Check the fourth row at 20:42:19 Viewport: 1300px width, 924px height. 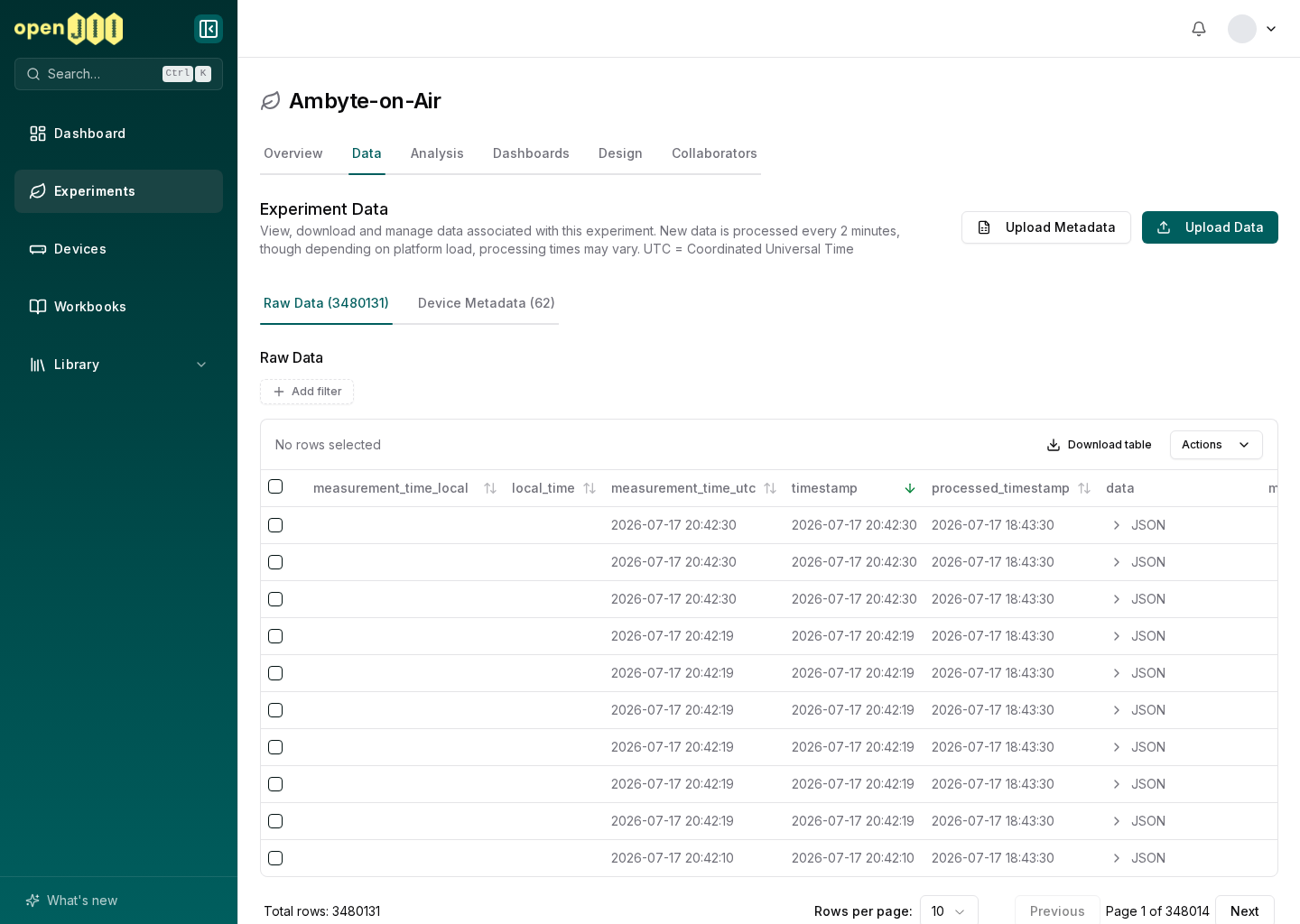pyautogui.click(x=275, y=747)
